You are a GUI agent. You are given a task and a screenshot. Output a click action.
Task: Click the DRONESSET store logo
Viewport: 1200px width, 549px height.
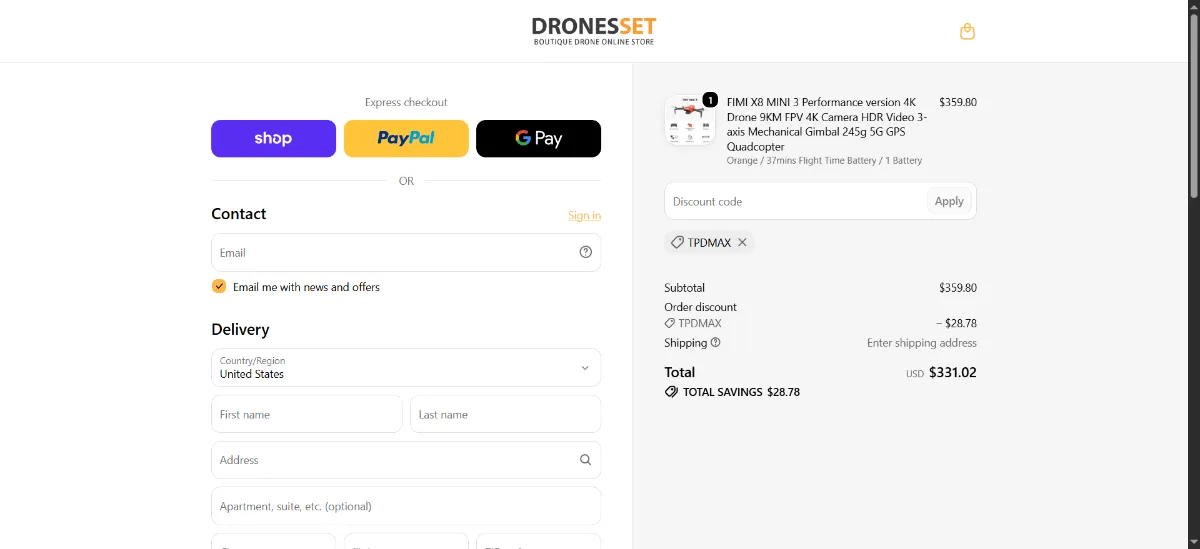click(x=594, y=31)
